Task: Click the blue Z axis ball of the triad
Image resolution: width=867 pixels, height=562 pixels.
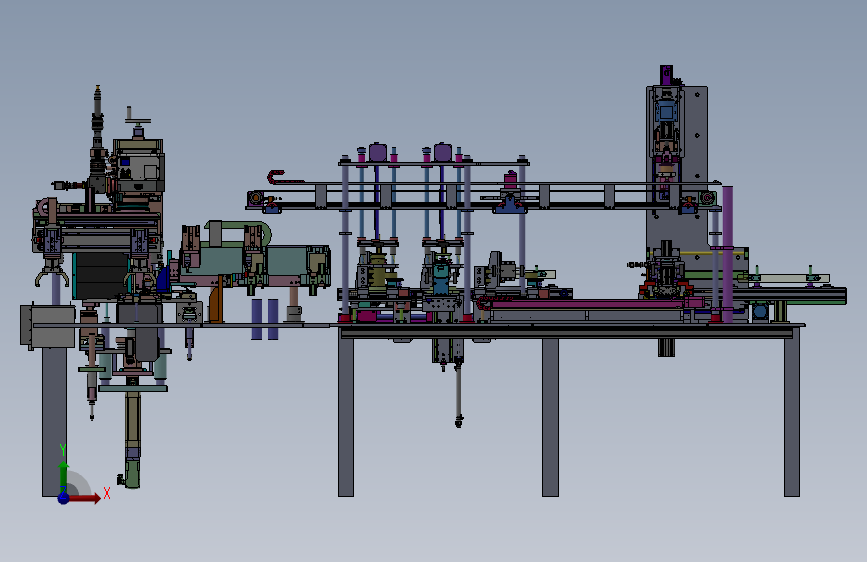Action: click(64, 498)
